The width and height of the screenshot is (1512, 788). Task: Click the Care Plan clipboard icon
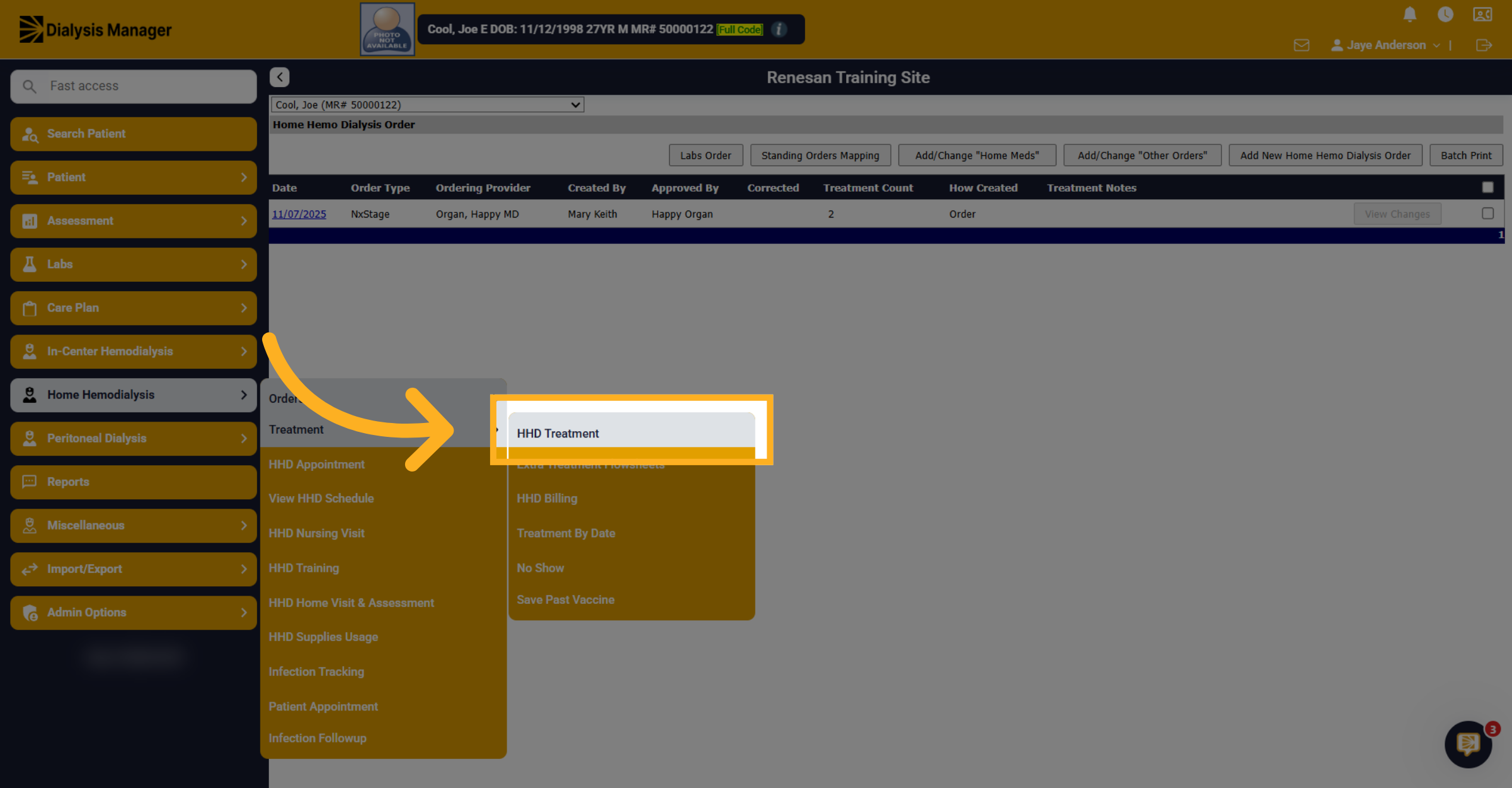(30, 308)
